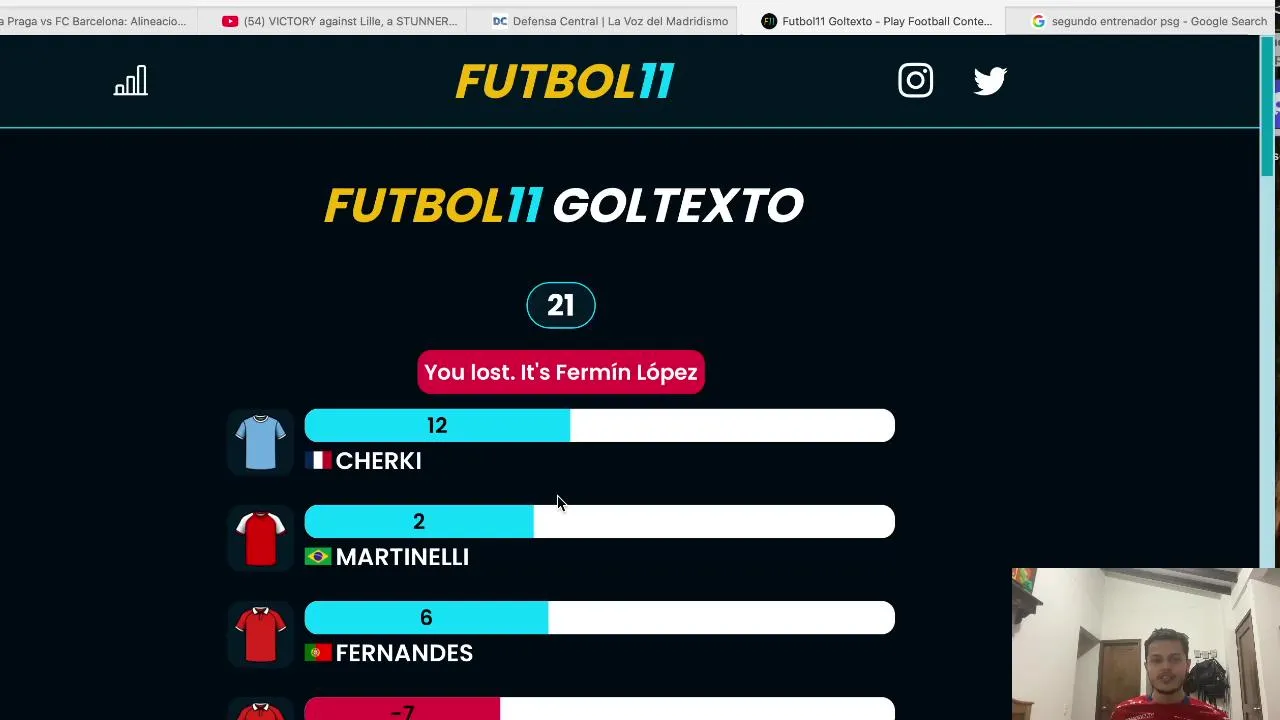This screenshot has width=1280, height=720.
Task: Click the round counter badge showing 21
Action: [561, 306]
